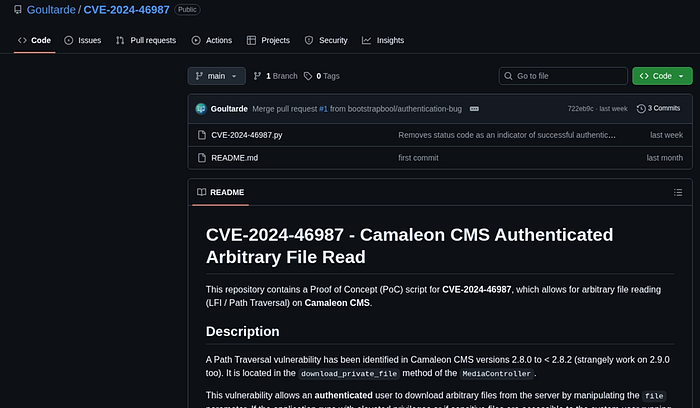Open pull request #1 link
The image size is (700, 408).
pyautogui.click(x=323, y=108)
